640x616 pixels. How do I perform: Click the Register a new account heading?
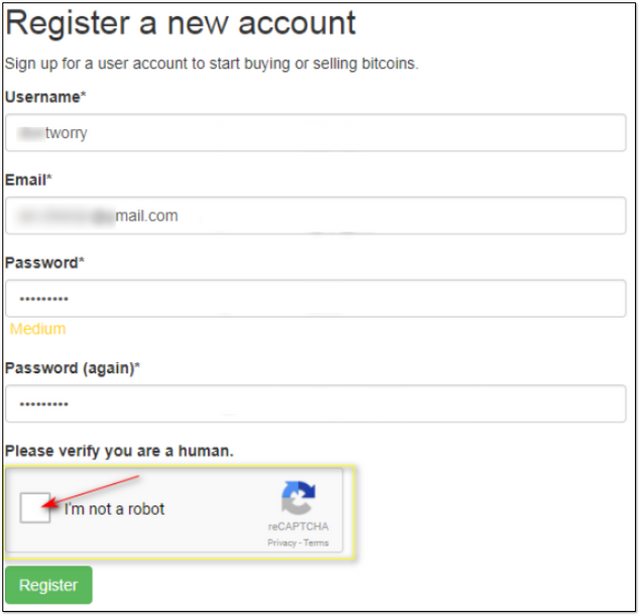pos(181,23)
